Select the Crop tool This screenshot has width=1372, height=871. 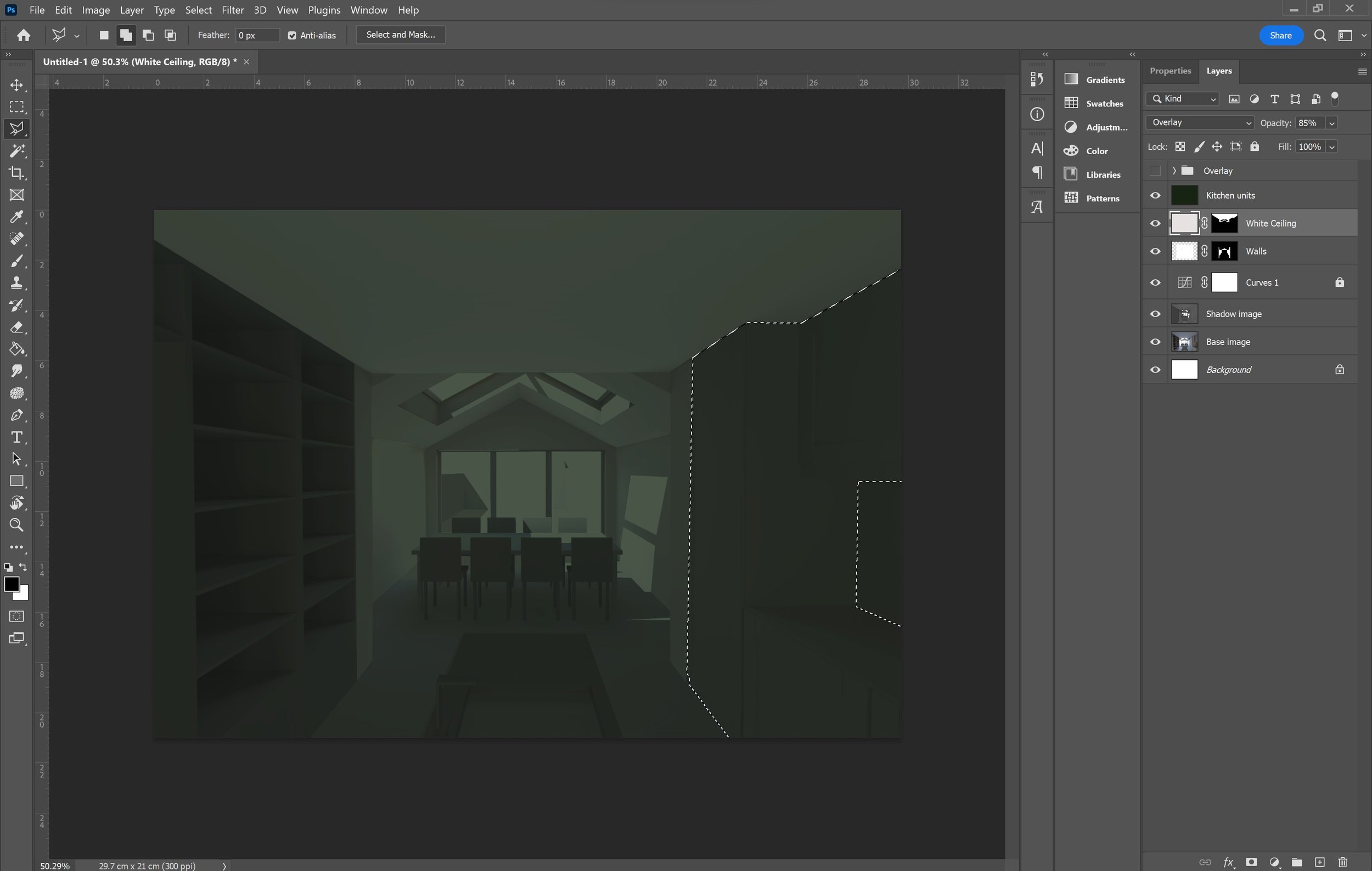tap(16, 173)
